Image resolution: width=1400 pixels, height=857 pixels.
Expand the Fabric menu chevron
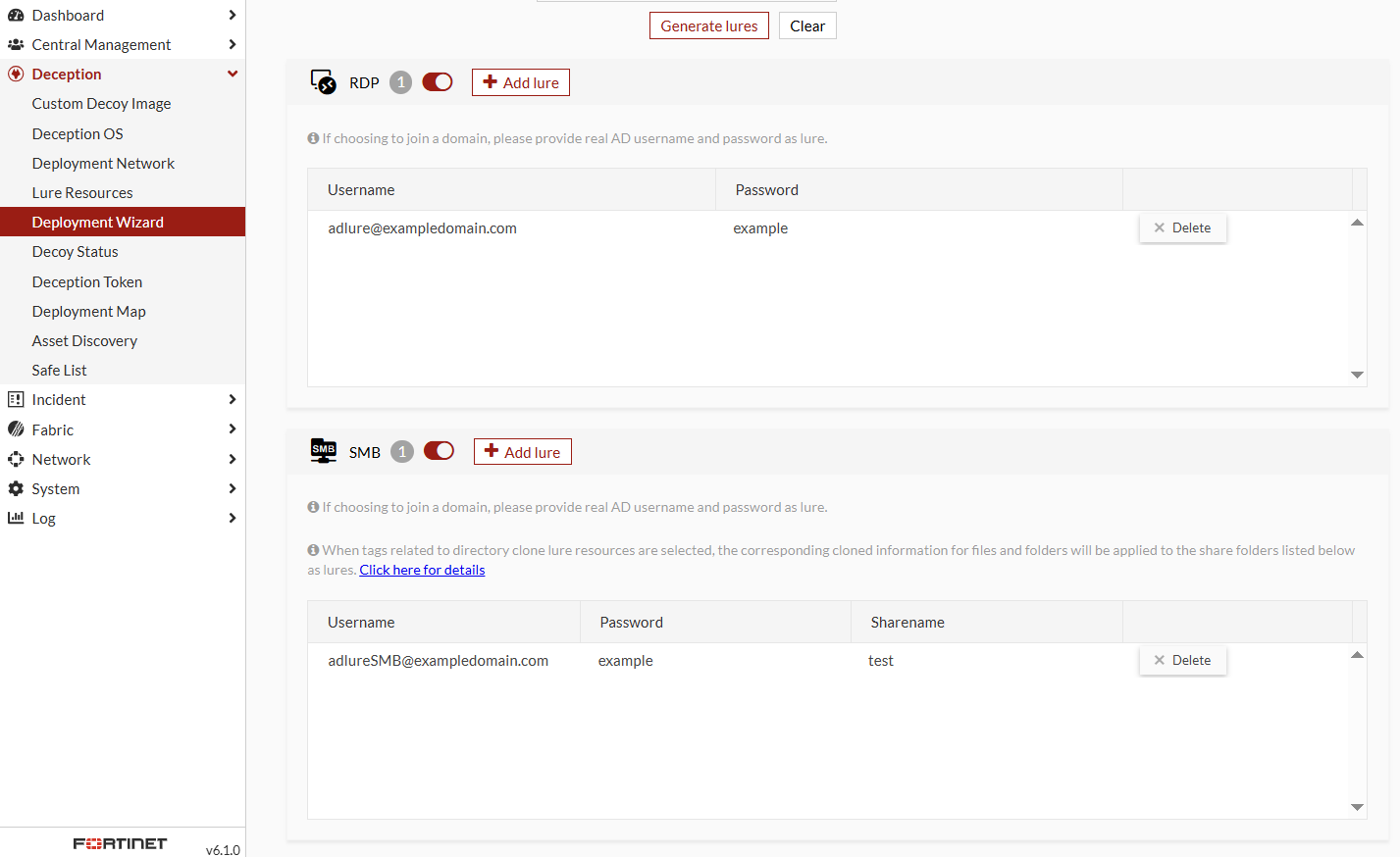(x=233, y=429)
